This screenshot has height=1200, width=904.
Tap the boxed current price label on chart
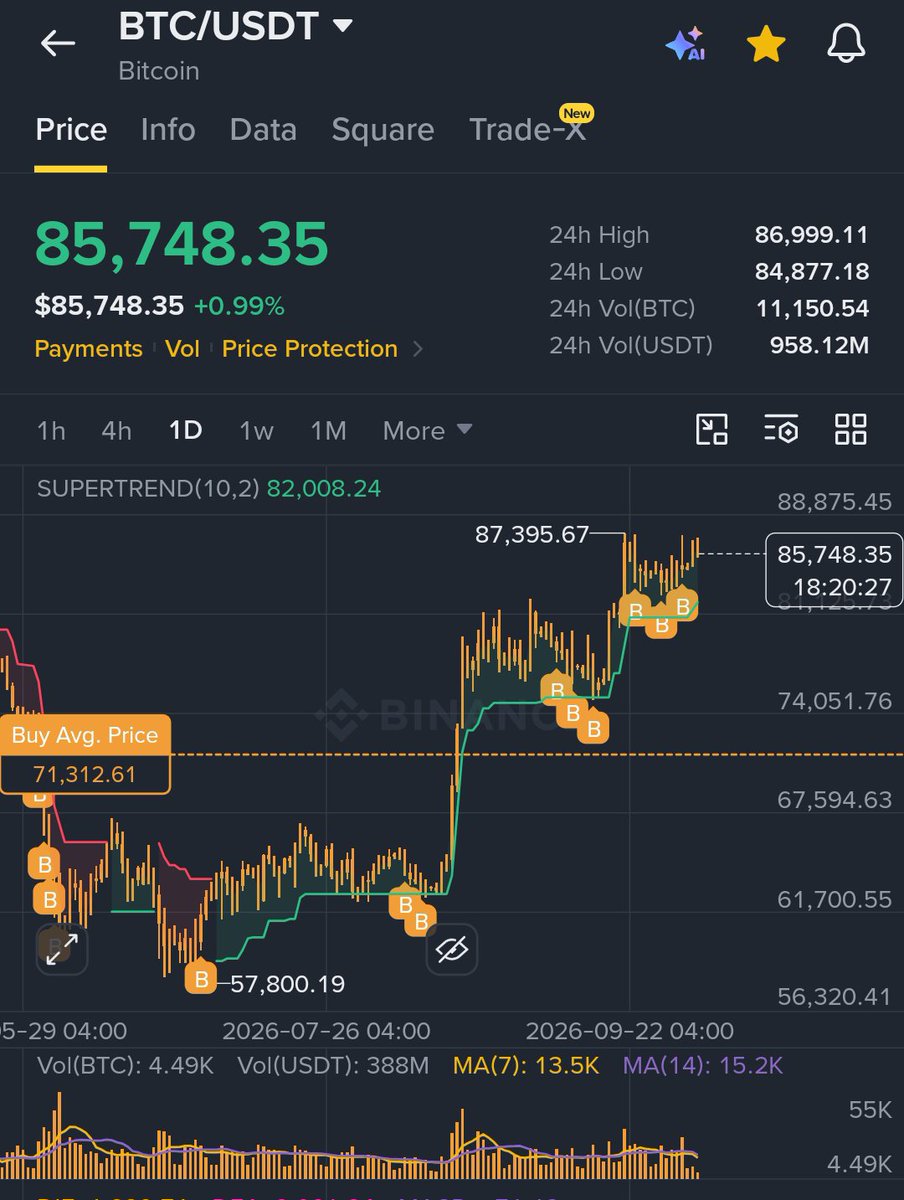[x=835, y=570]
